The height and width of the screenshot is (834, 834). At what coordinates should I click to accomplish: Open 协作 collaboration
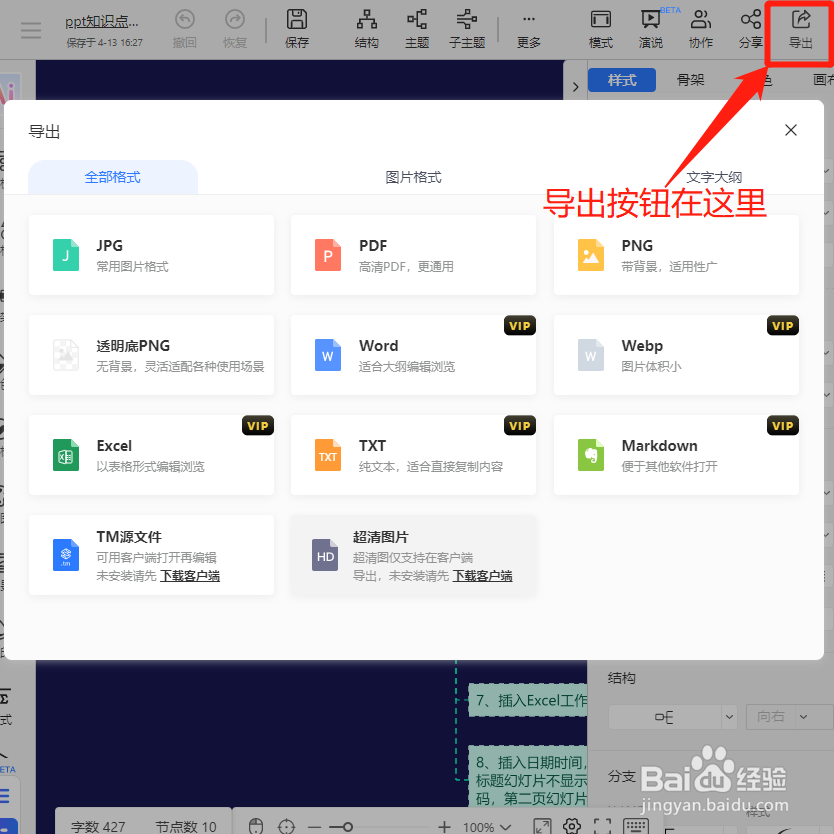(702, 27)
